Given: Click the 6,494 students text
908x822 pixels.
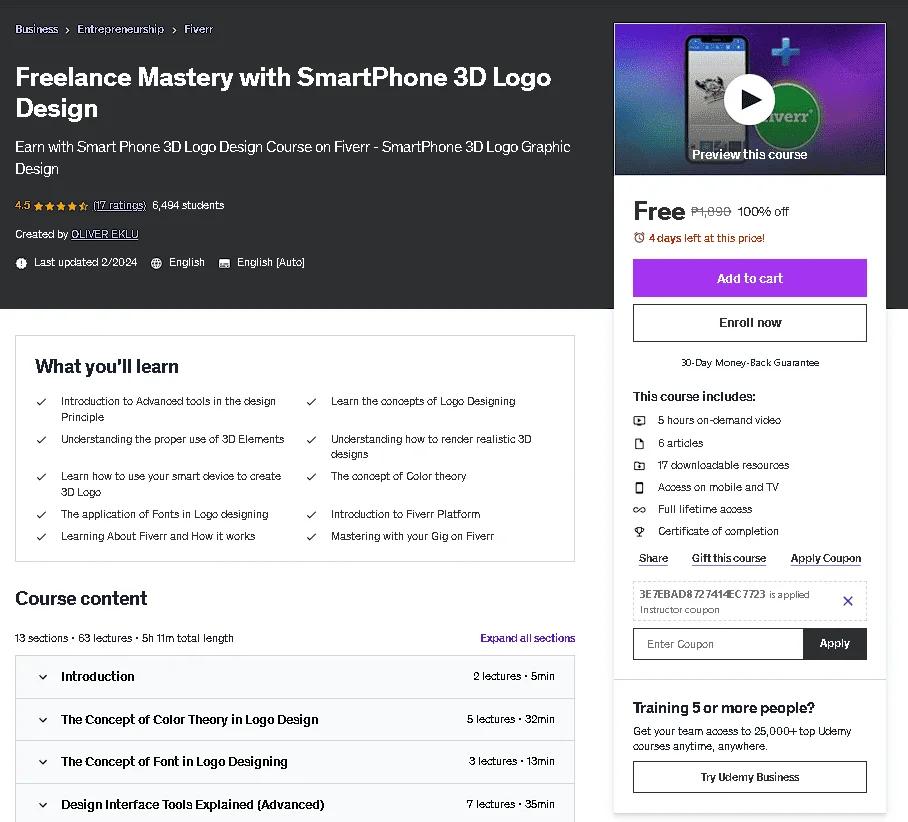Looking at the screenshot, I should [x=188, y=205].
